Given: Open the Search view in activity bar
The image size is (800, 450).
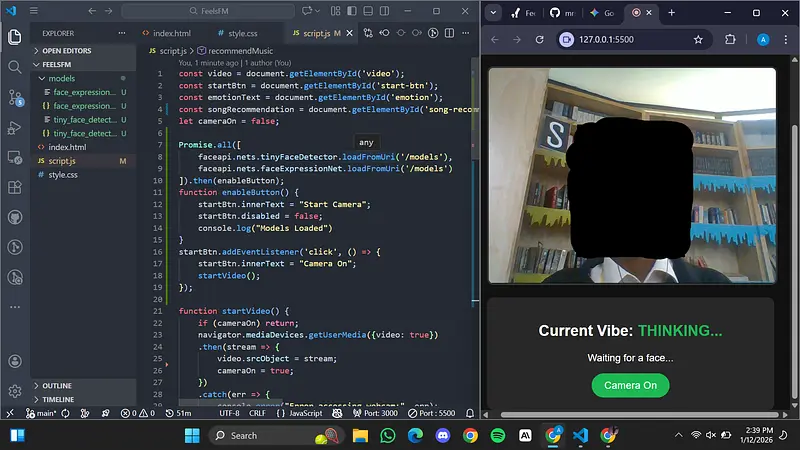Looking at the screenshot, I should 15,67.
